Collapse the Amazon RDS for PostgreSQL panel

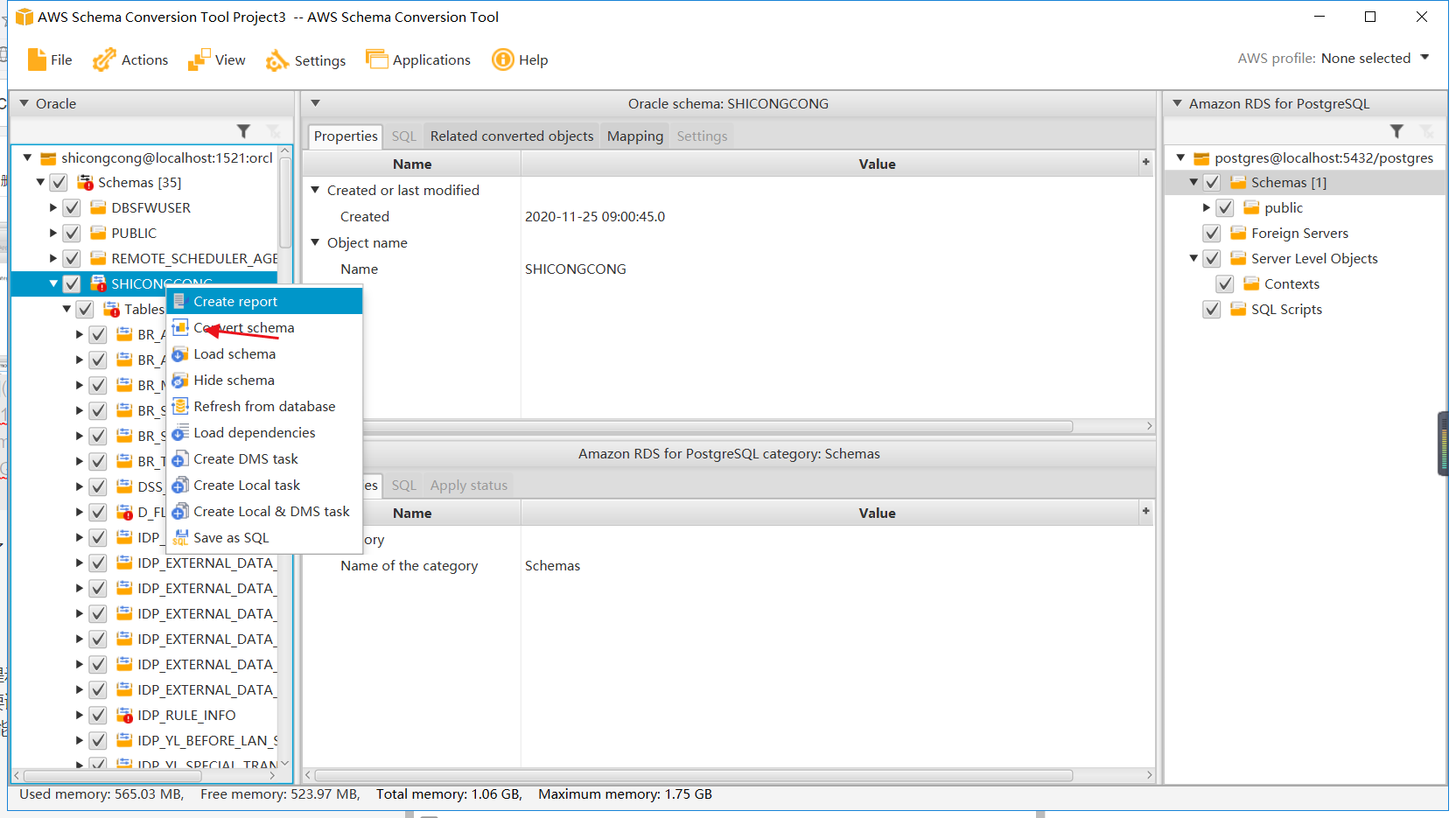(1178, 103)
